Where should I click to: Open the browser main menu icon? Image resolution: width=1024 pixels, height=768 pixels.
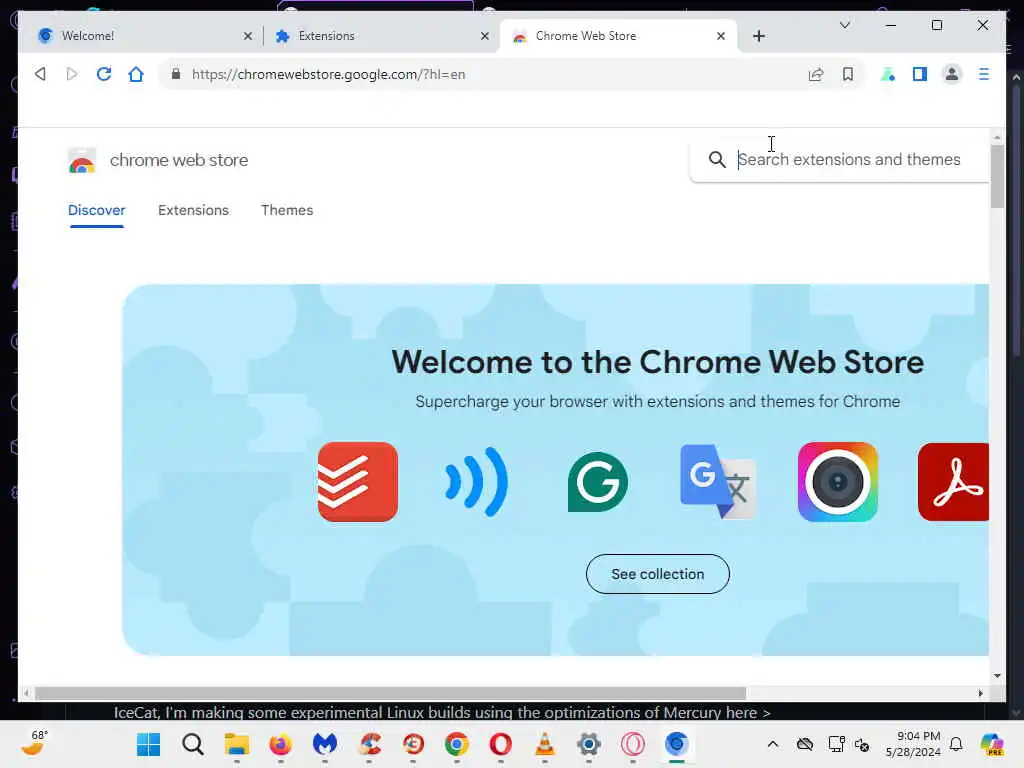click(x=984, y=74)
